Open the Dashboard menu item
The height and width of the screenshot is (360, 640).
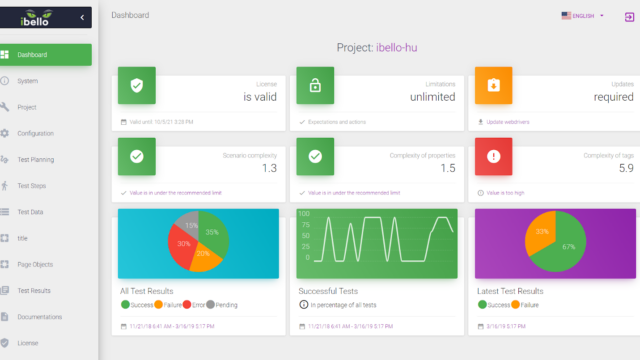(x=45, y=55)
